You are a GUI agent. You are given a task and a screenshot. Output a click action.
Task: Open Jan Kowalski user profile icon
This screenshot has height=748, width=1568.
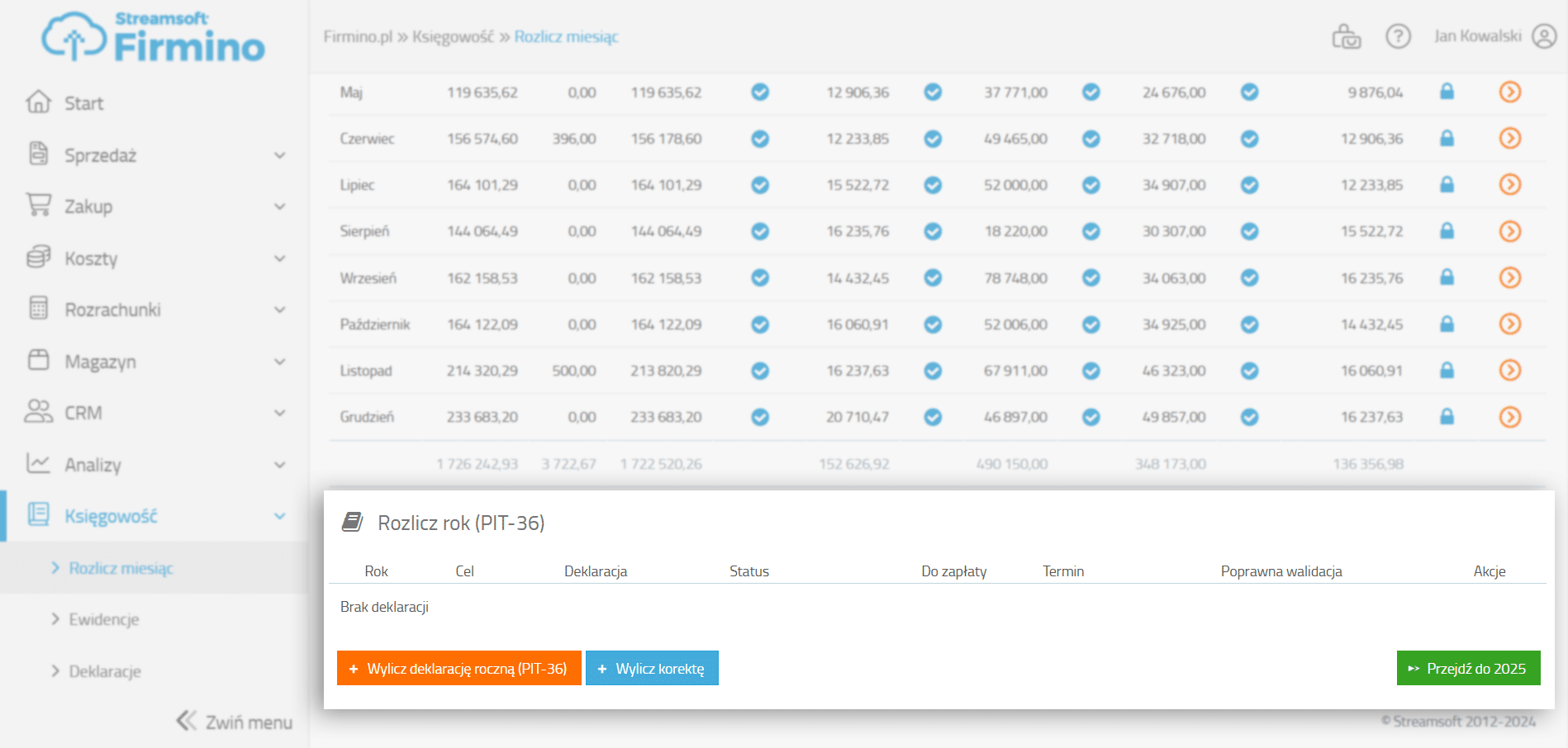pos(1544,36)
